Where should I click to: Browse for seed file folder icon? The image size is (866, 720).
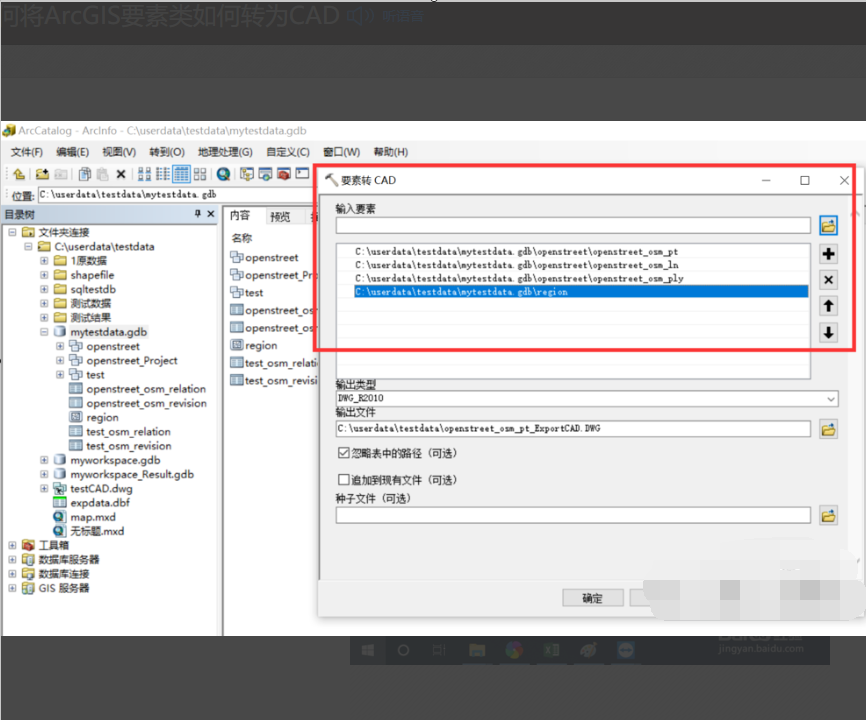click(828, 516)
